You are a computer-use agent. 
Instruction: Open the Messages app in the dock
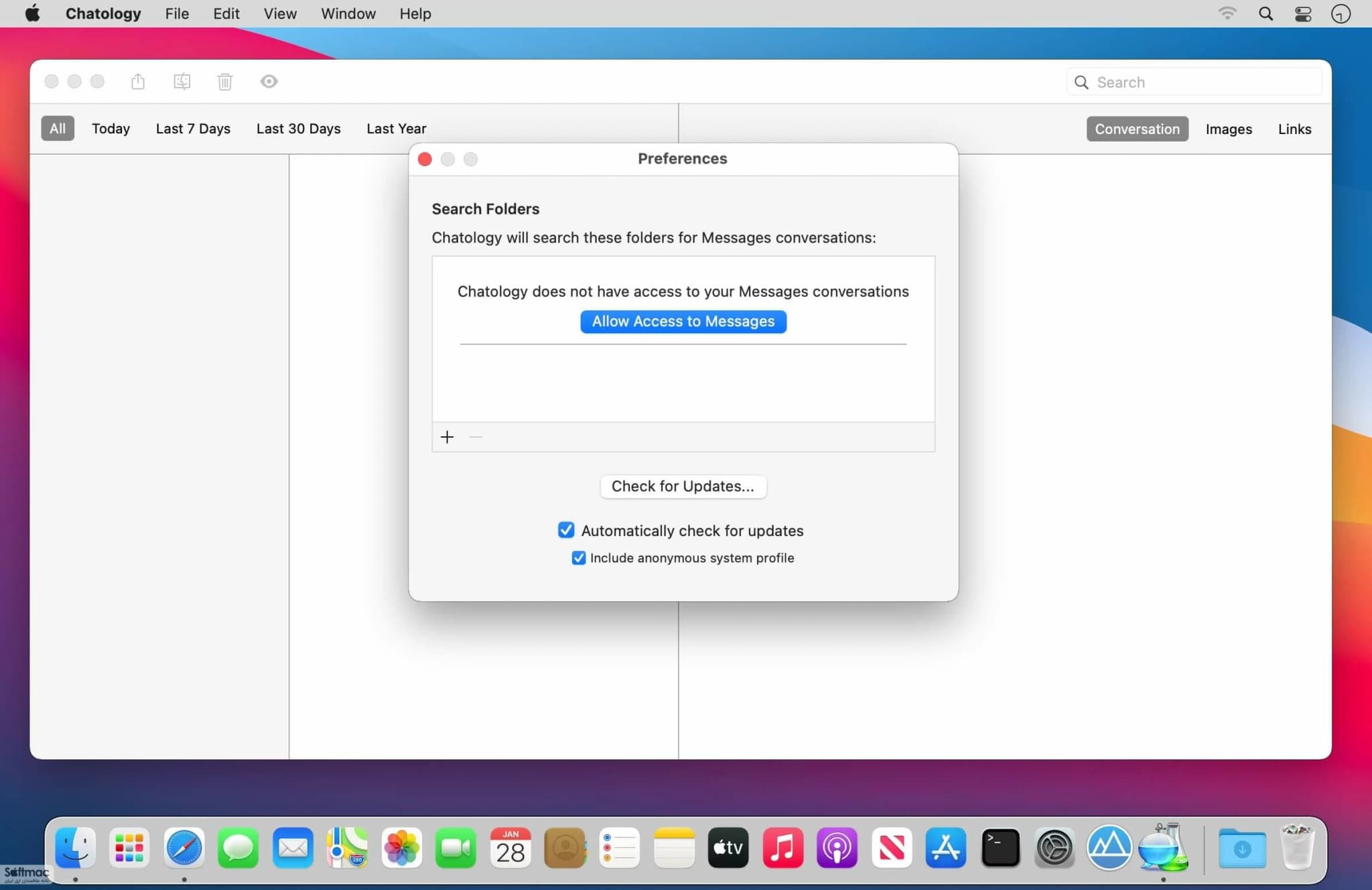point(238,847)
